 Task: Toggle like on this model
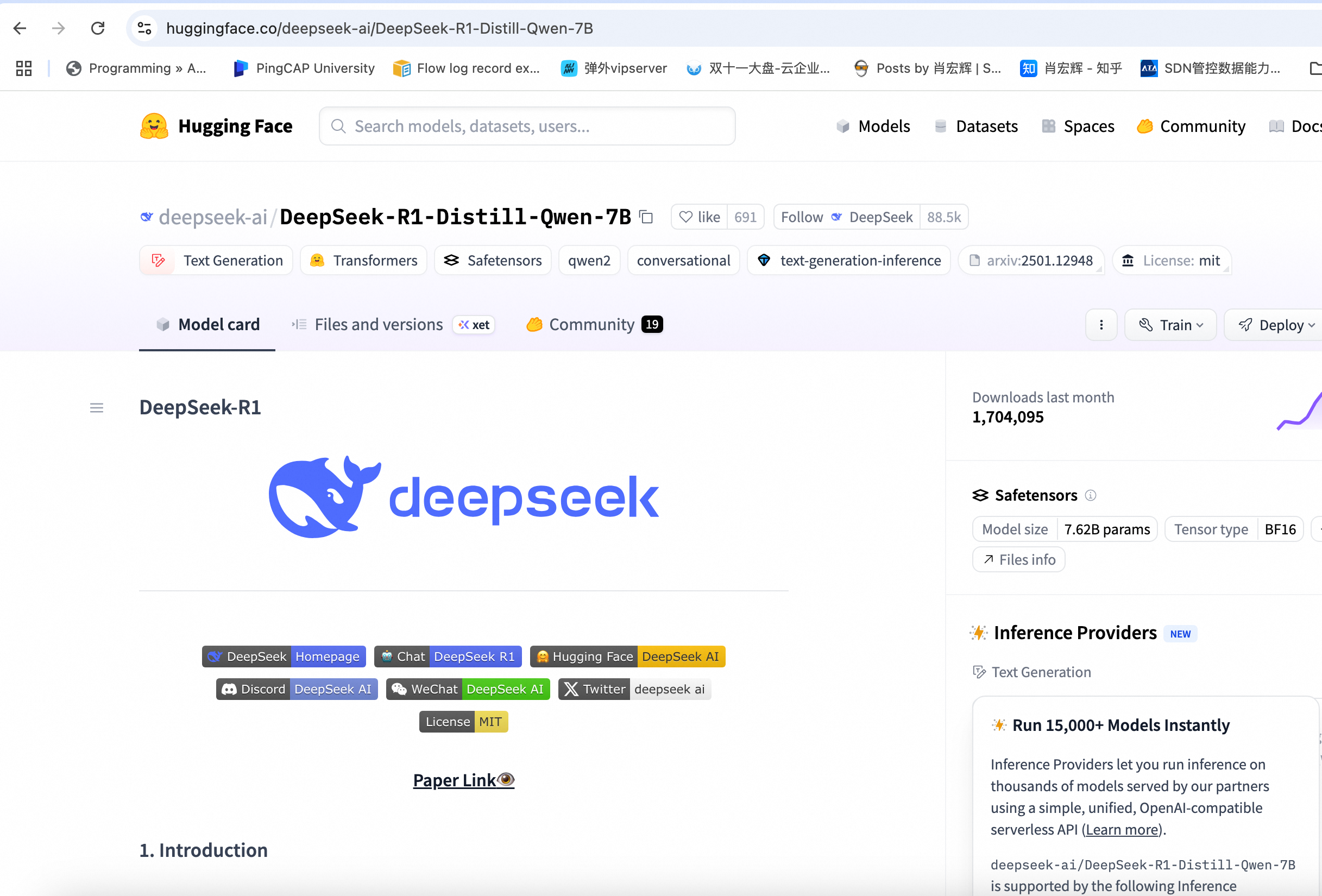tap(698, 217)
